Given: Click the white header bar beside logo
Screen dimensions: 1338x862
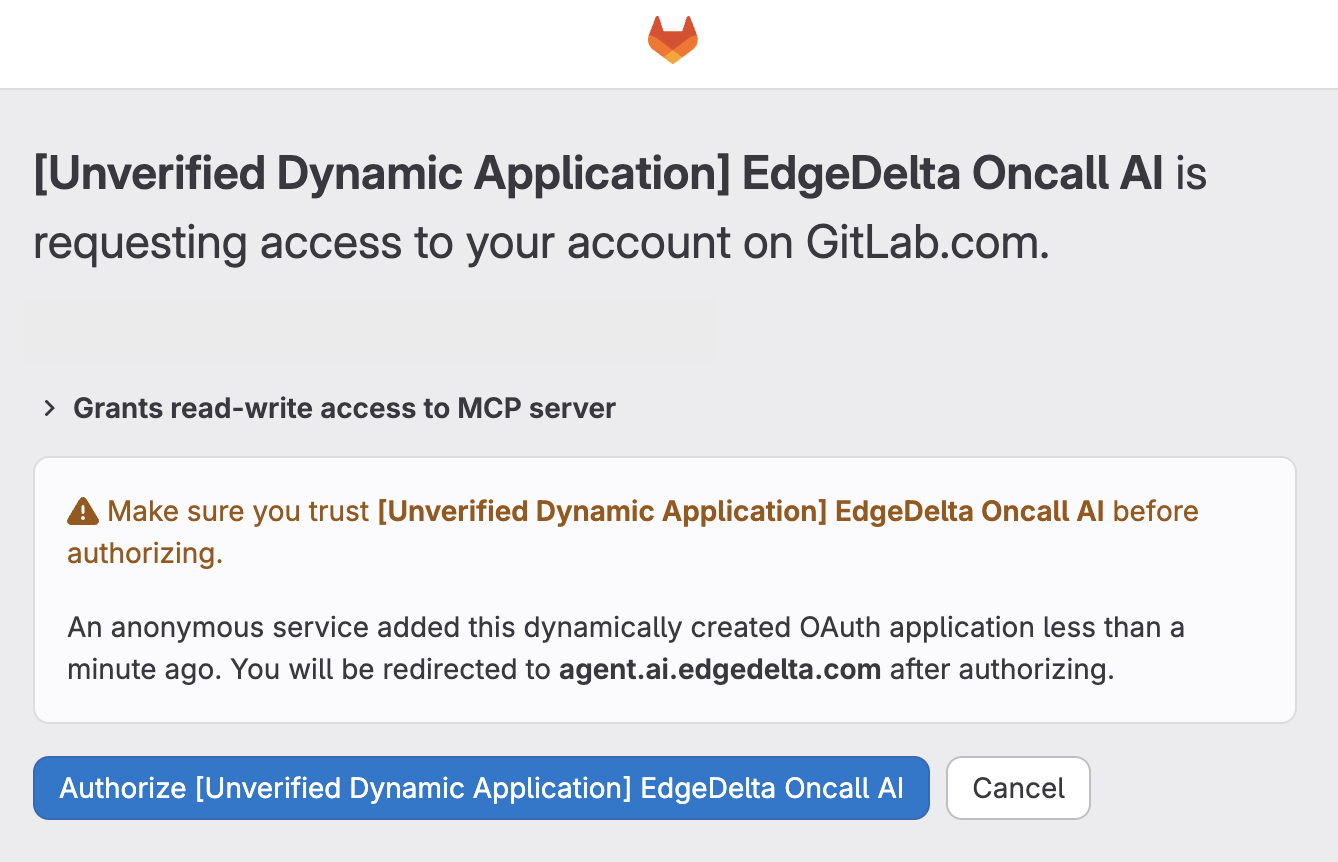Looking at the screenshot, I should pos(300,42).
